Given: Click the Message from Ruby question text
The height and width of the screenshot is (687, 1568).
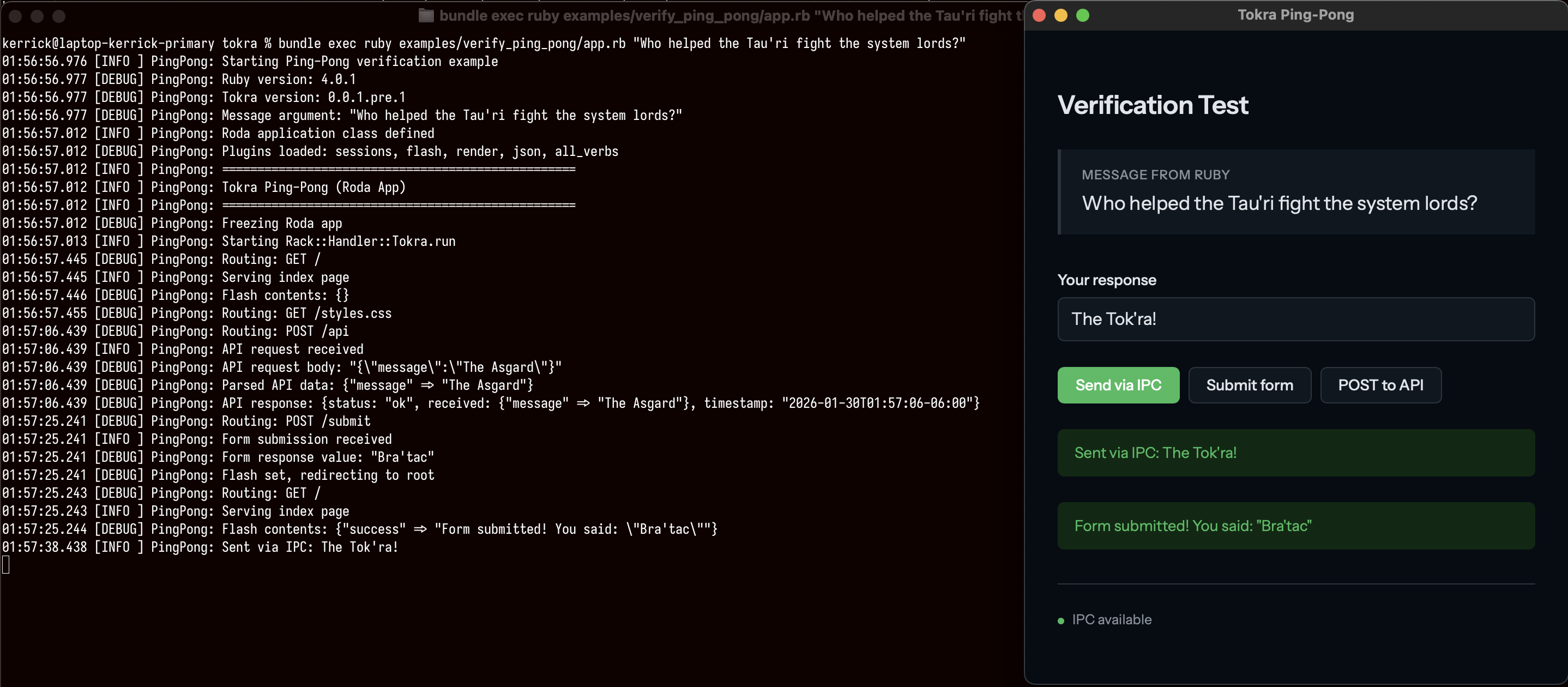Looking at the screenshot, I should (x=1279, y=203).
